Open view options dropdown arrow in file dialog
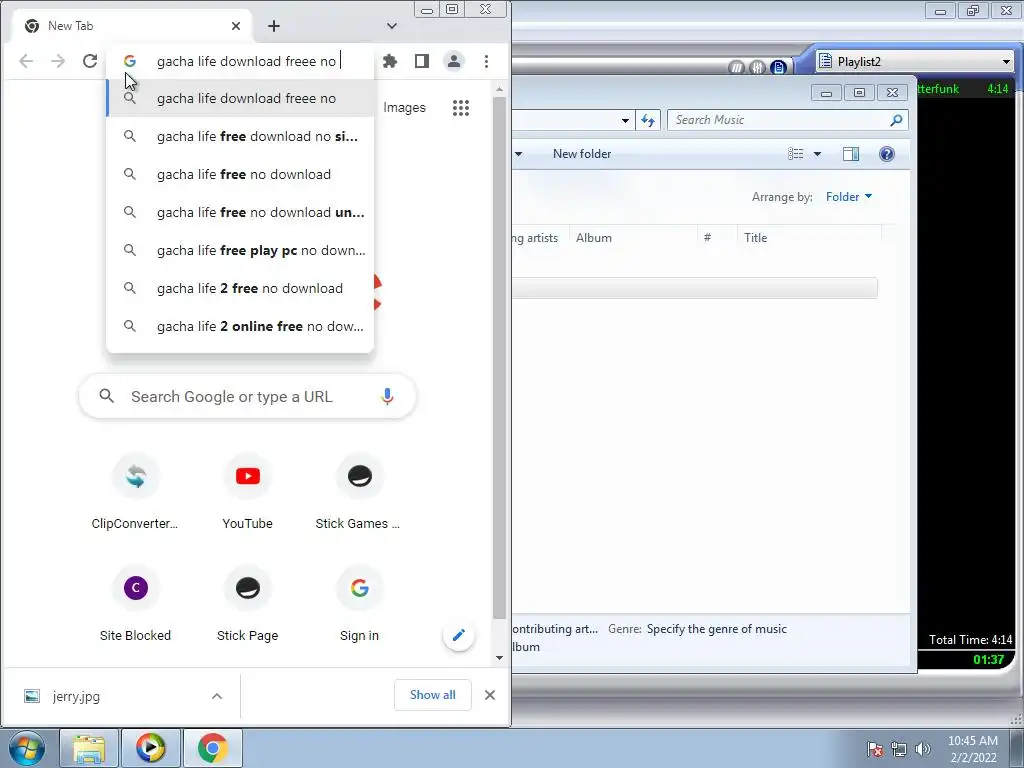Viewport: 1024px width, 768px height. click(817, 154)
